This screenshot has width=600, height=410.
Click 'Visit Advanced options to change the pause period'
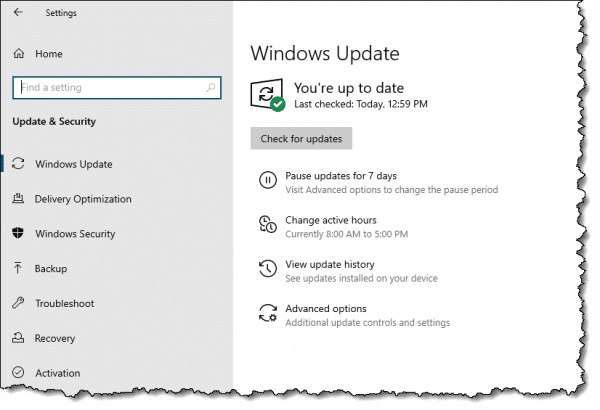[x=392, y=190]
